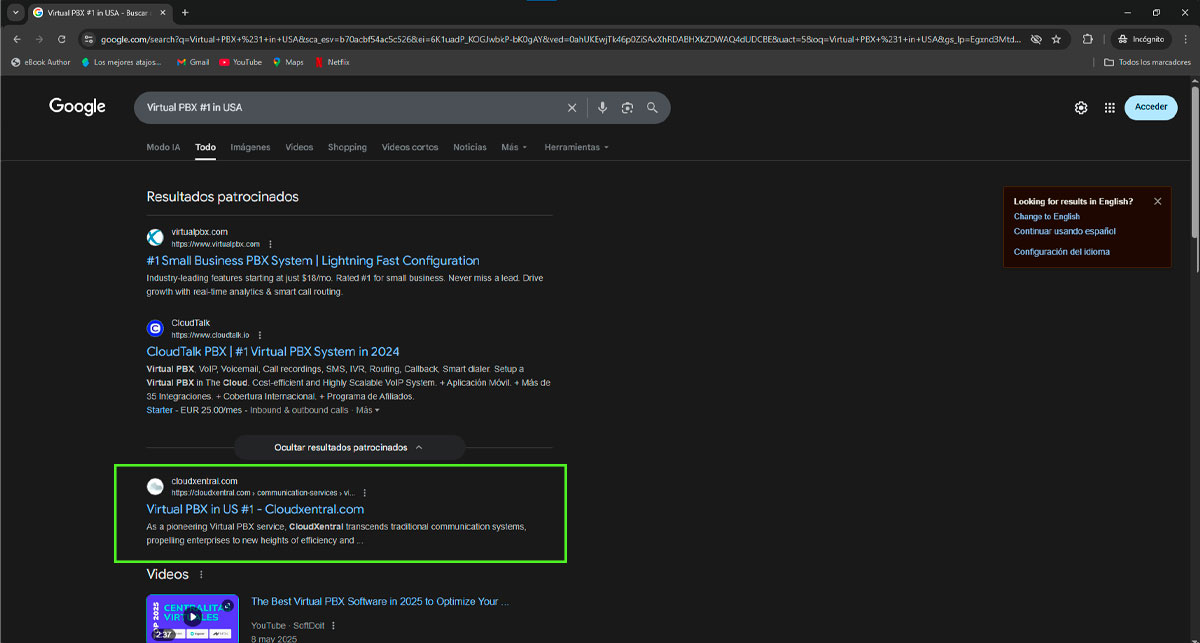Open the Virtual PBX in US #1 Cloudxentral link
The width and height of the screenshot is (1200, 643).
(255, 510)
